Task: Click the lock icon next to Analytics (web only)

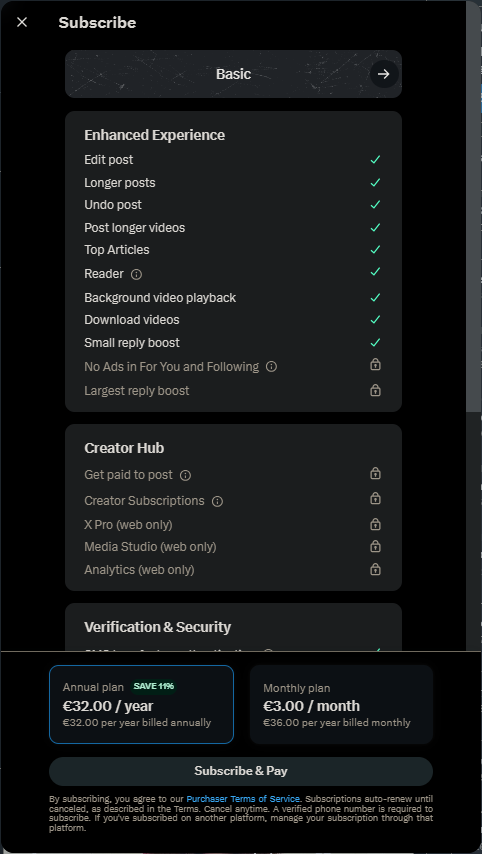Action: click(x=375, y=569)
